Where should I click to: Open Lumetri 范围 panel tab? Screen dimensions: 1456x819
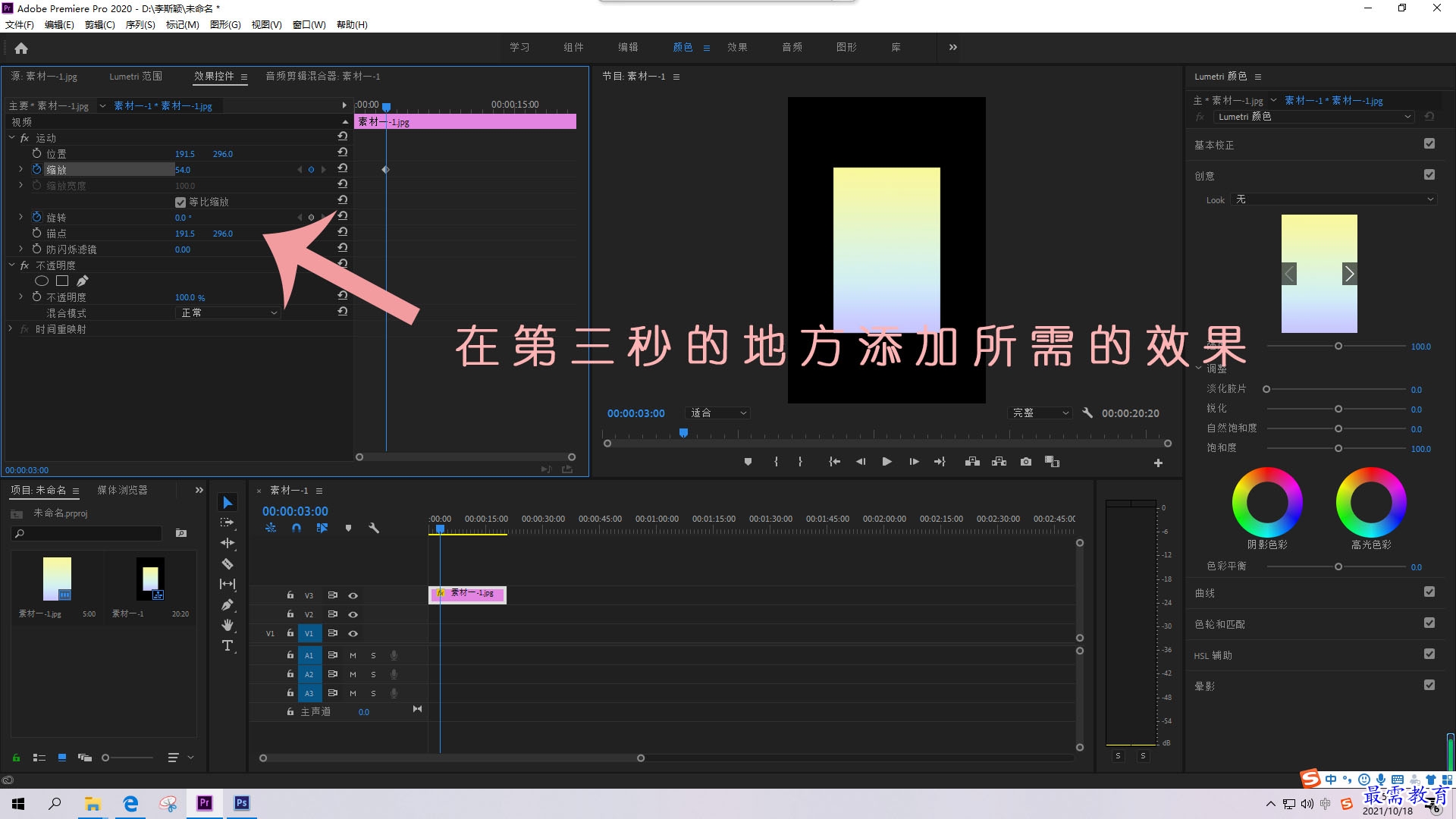point(136,77)
